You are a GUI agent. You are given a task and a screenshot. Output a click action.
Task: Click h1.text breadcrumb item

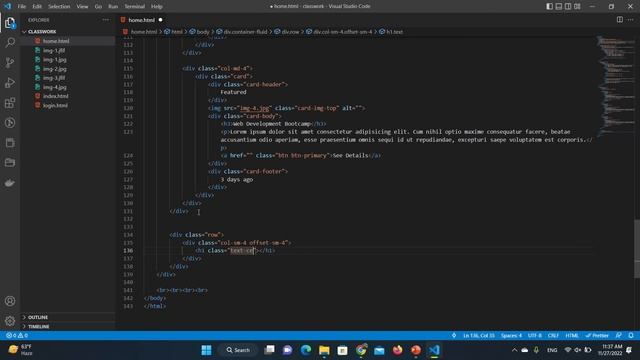[394, 31]
